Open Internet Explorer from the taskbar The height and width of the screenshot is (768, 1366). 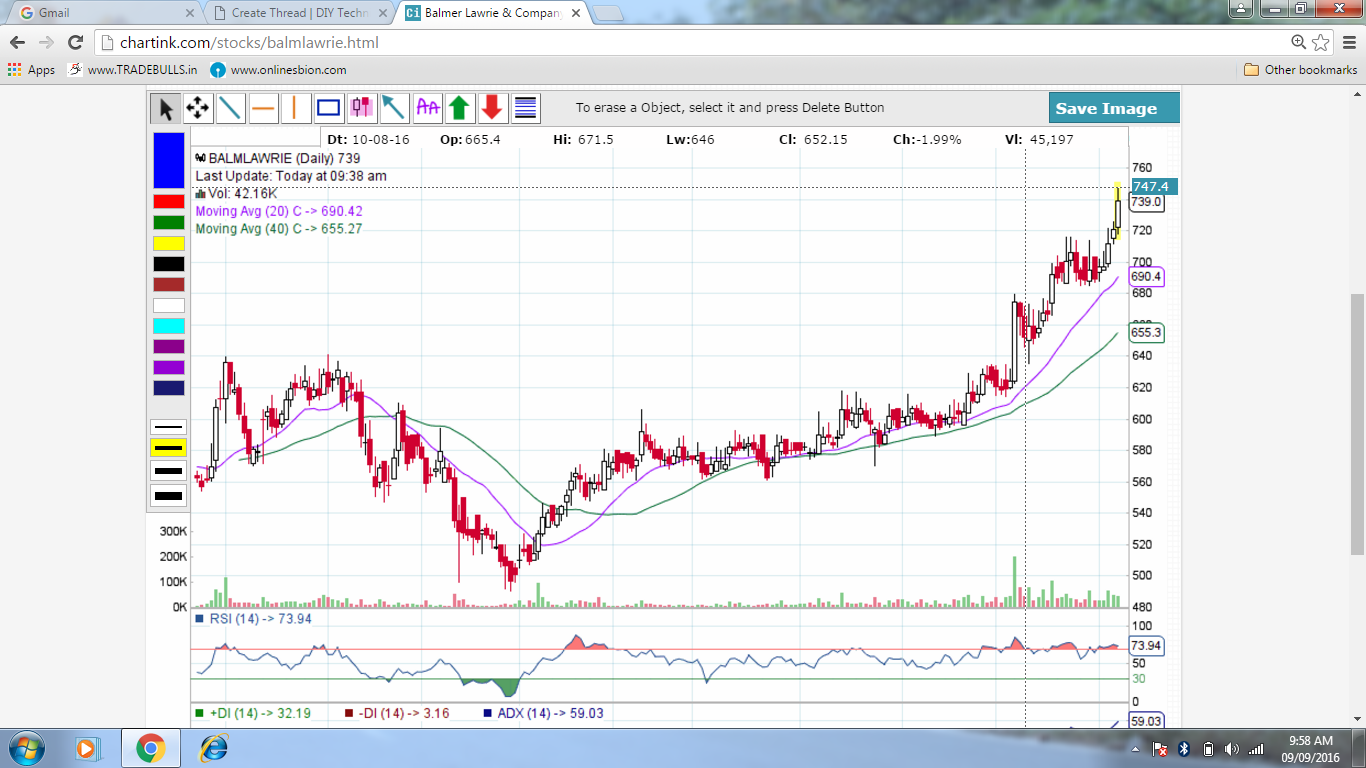click(x=213, y=748)
